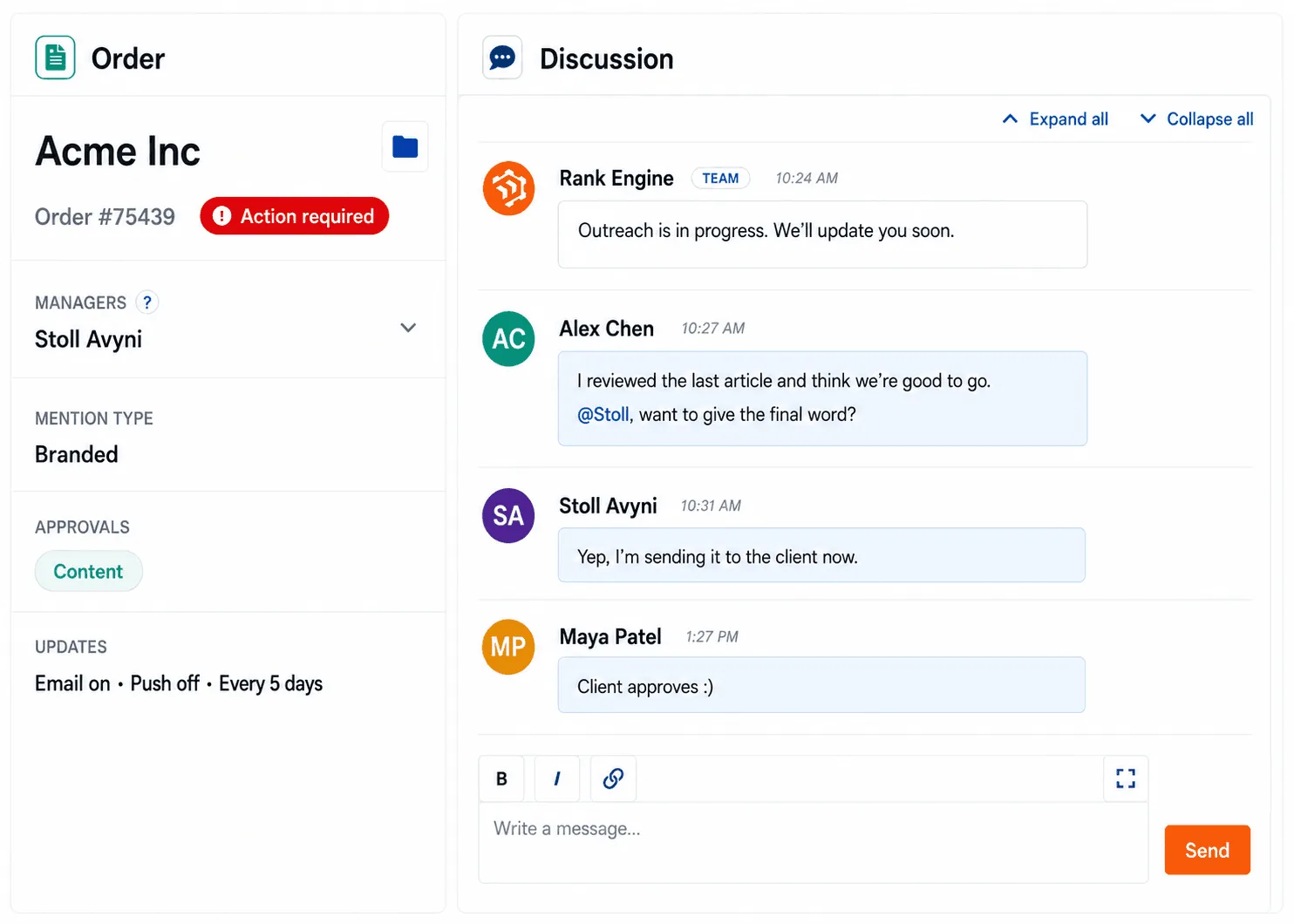This screenshot has height=924, width=1294.
Task: Click the @Stoll mention link
Action: coord(603,415)
